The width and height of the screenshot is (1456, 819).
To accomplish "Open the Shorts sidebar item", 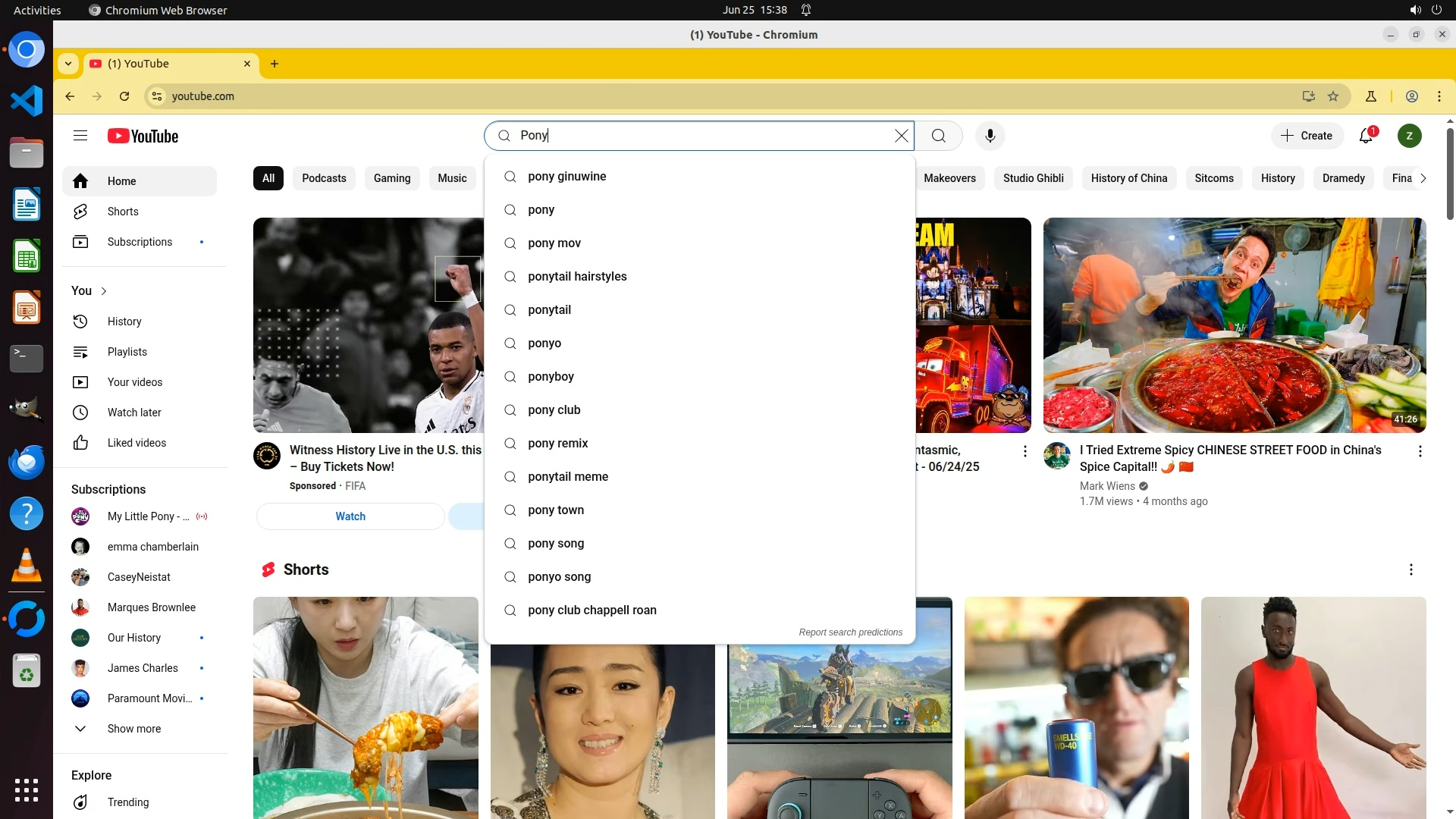I will [123, 212].
